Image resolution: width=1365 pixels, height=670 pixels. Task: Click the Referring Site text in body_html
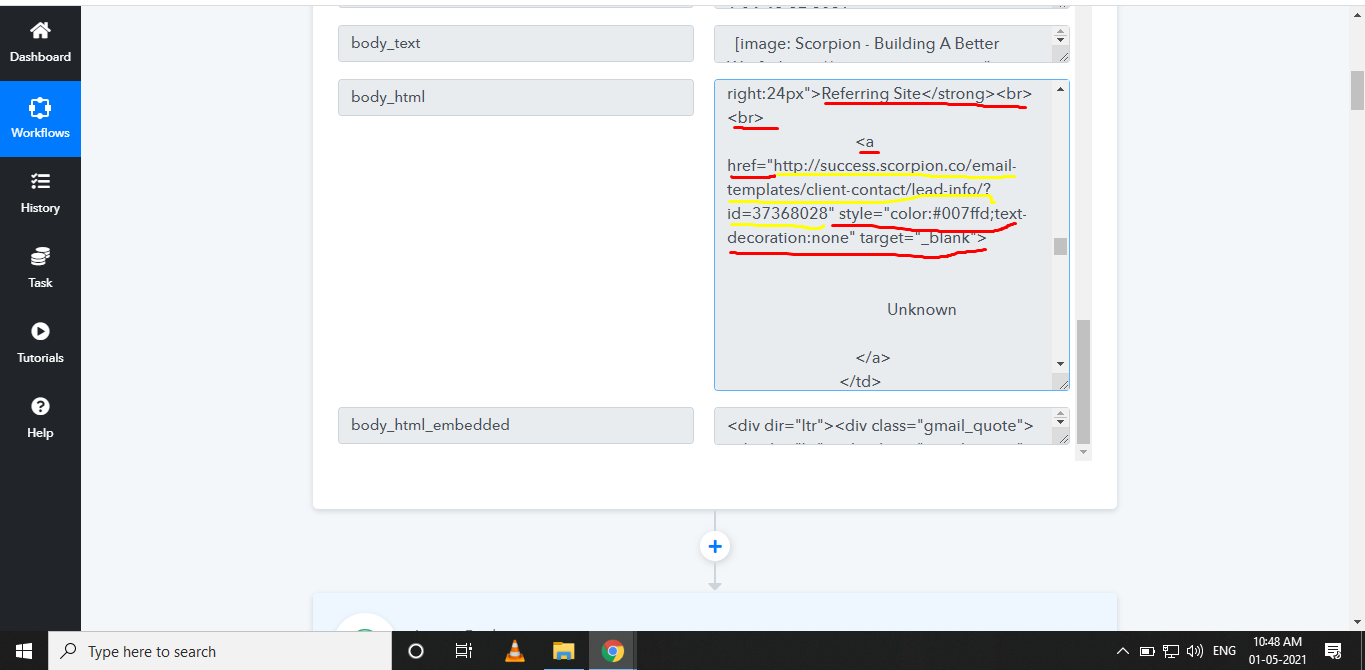pyautogui.click(x=871, y=94)
